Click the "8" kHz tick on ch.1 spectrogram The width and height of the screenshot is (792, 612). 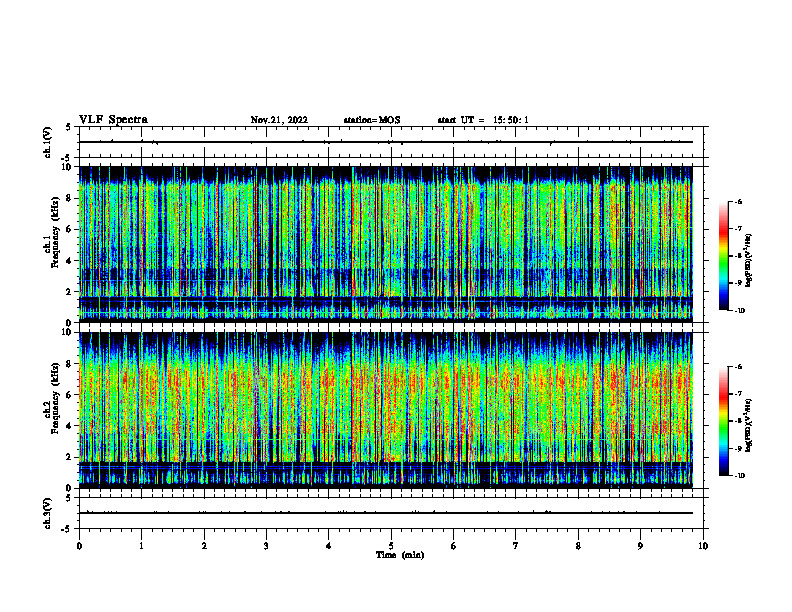click(x=70, y=198)
